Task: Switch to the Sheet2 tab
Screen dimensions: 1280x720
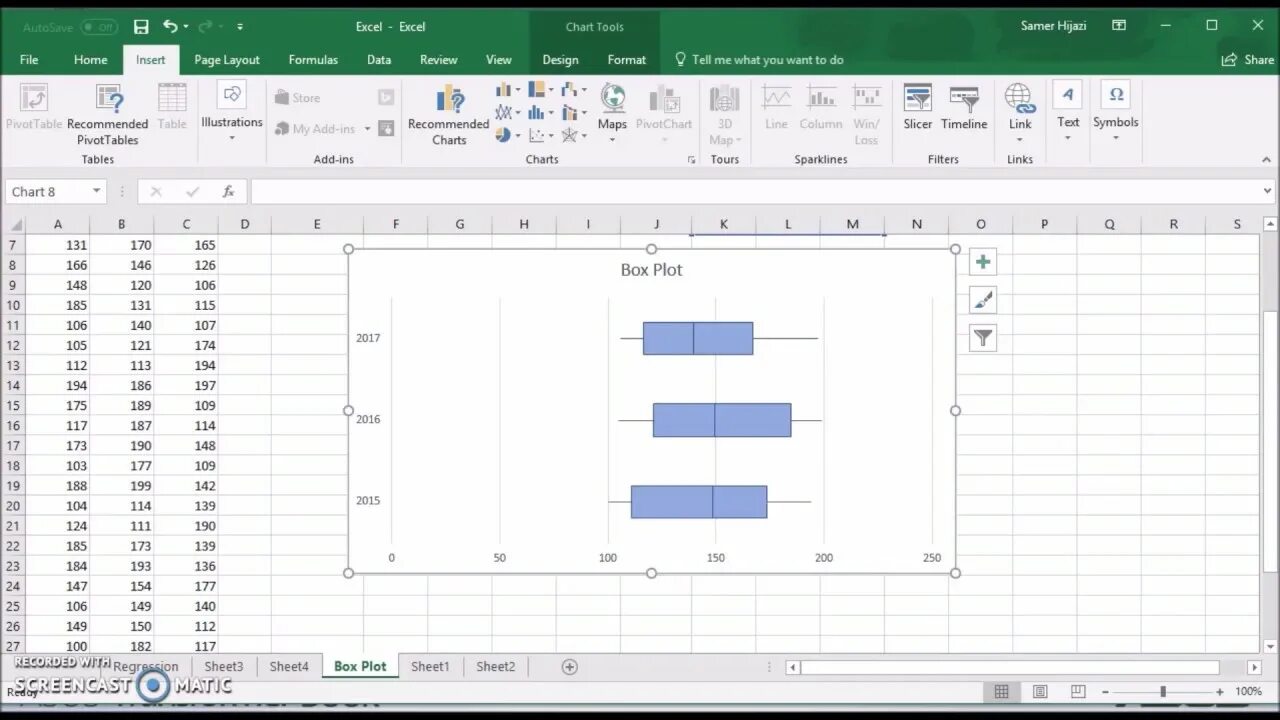Action: click(x=496, y=666)
